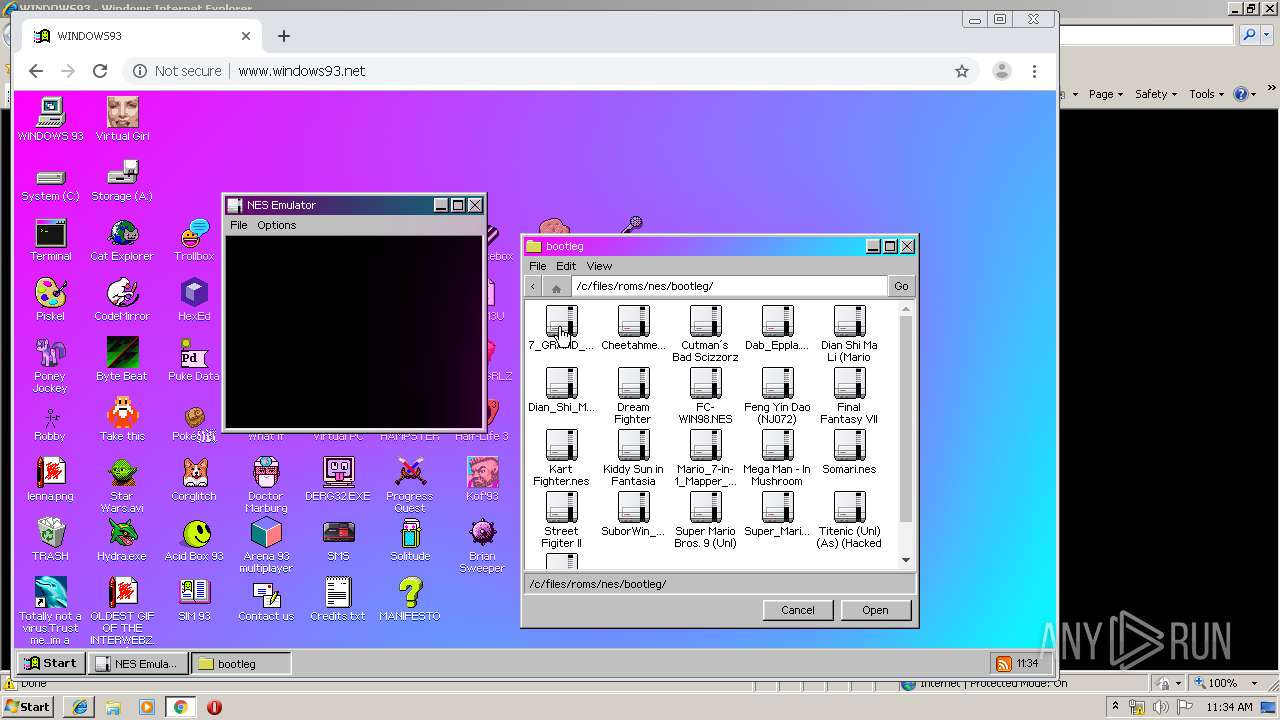Open the Tools dropdown in Internet Explorer

click(1205, 94)
